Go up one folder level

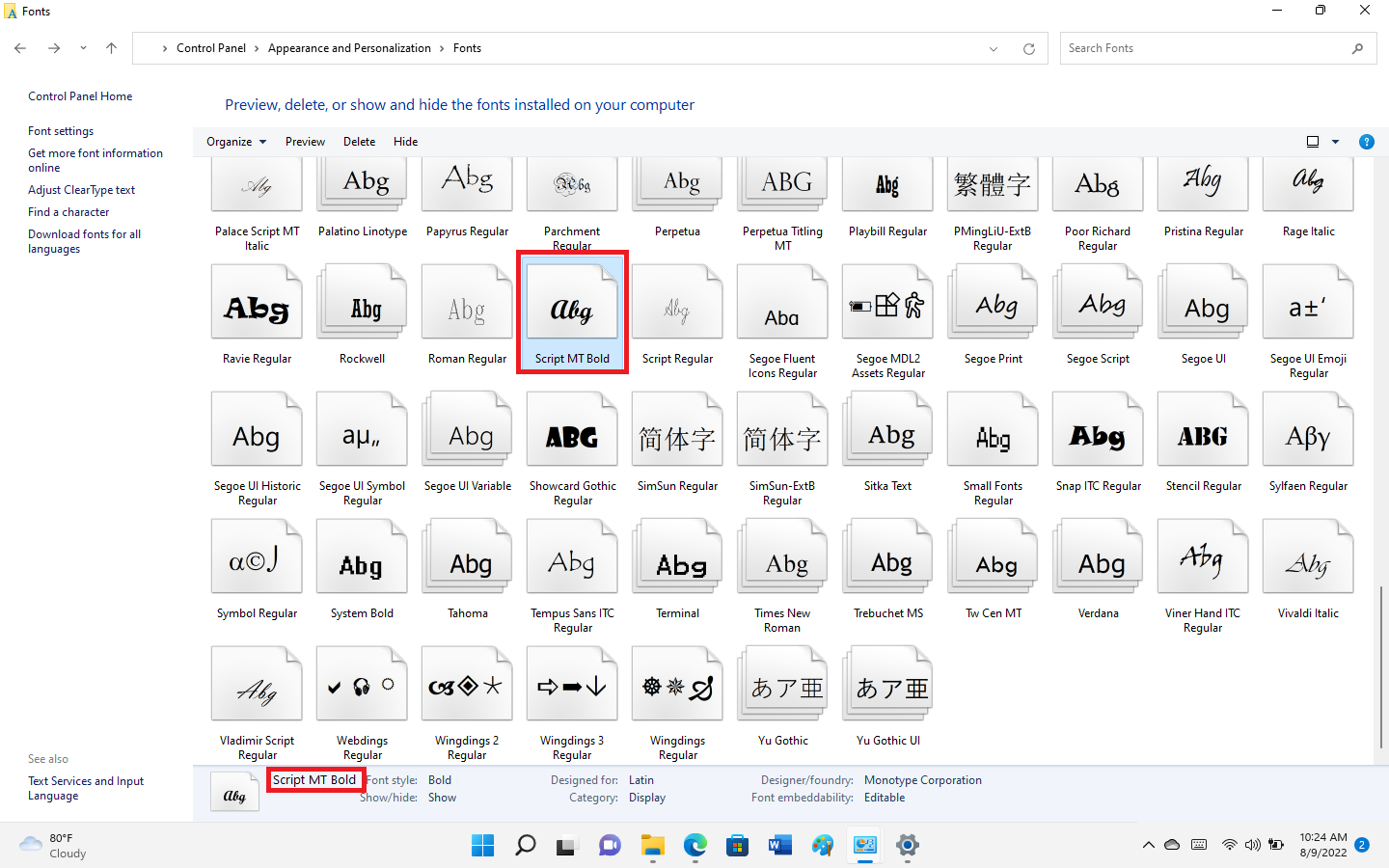(111, 48)
